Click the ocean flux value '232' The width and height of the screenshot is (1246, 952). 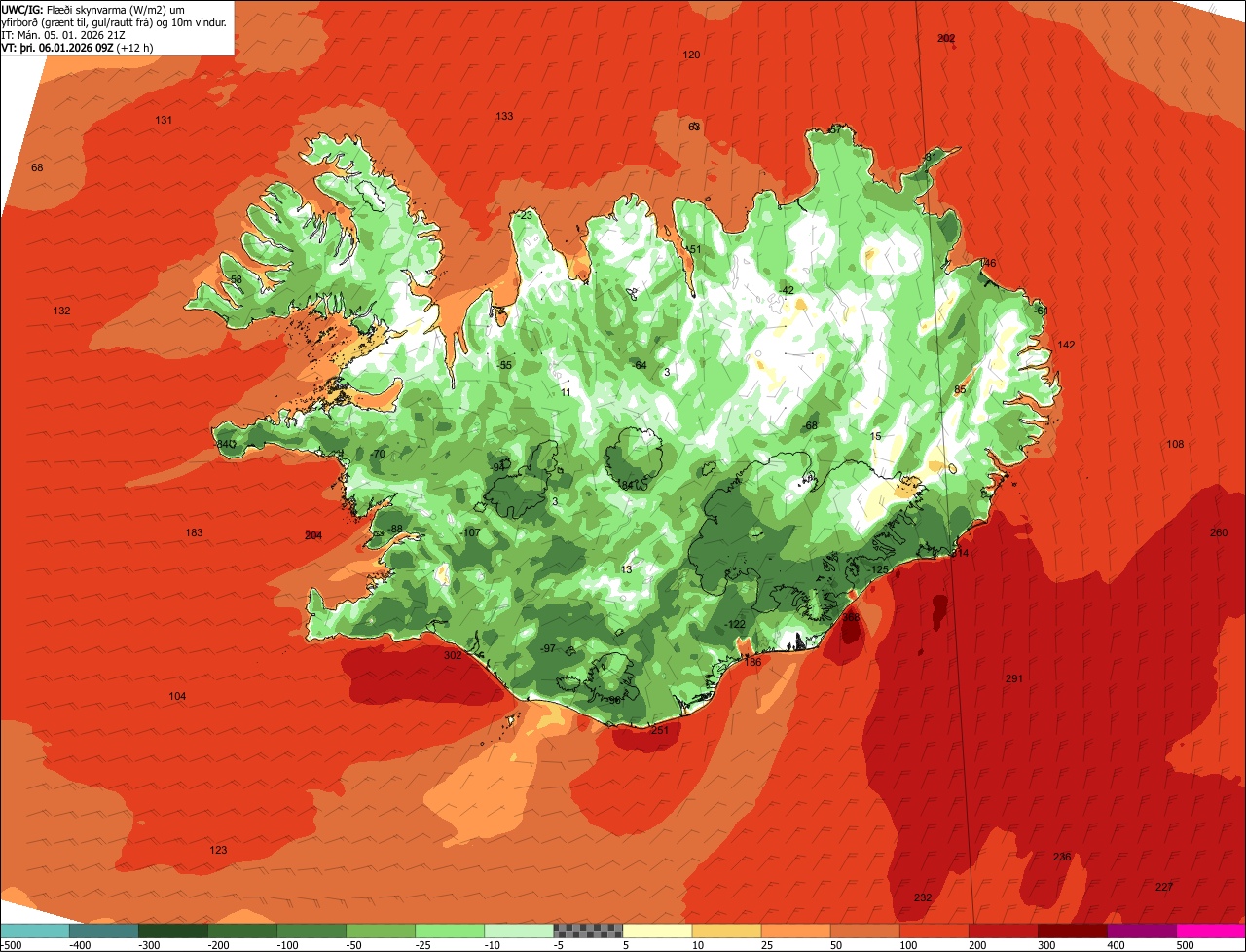pos(923,897)
